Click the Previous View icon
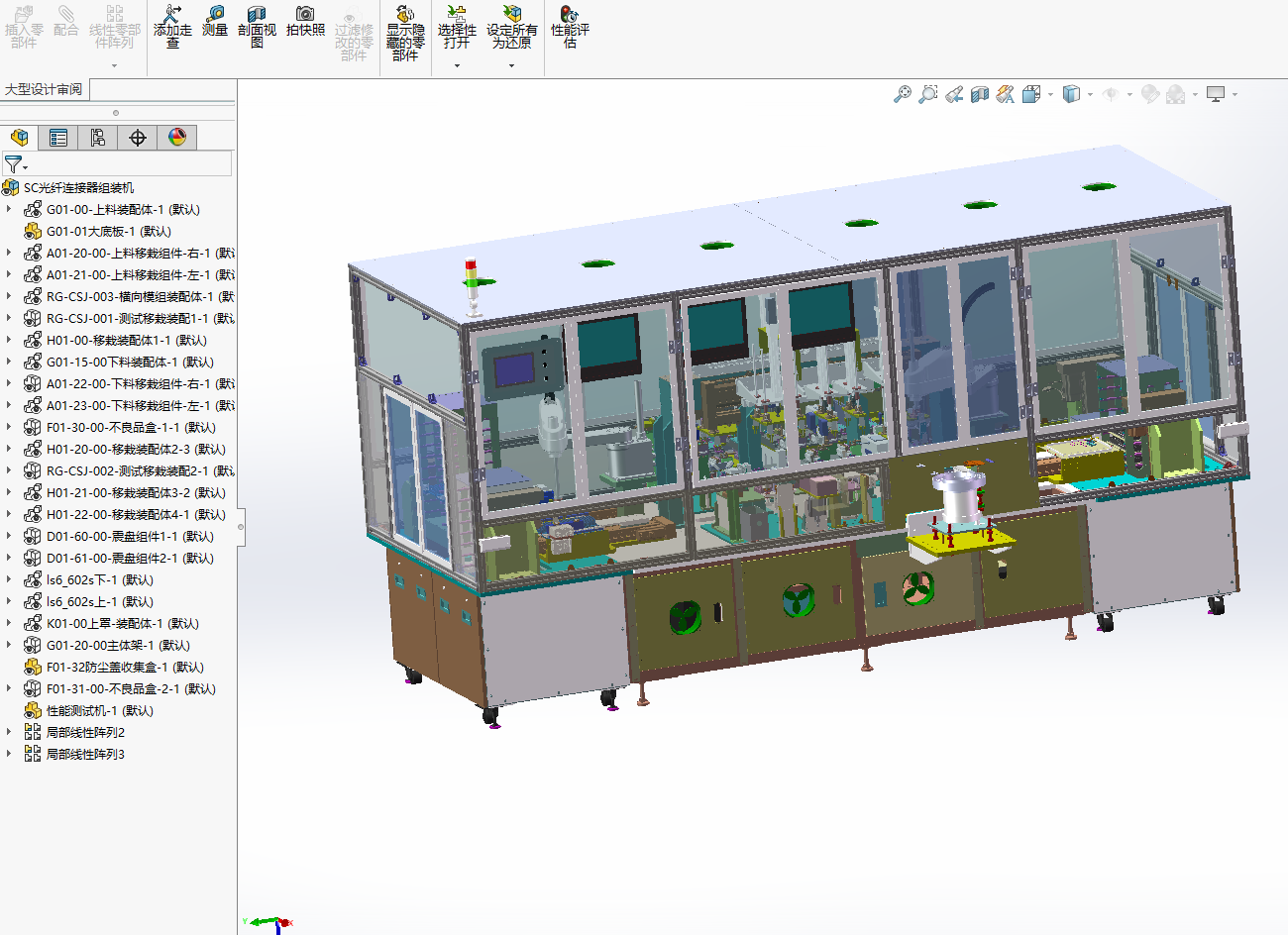This screenshot has height=935, width=1288. click(x=953, y=94)
